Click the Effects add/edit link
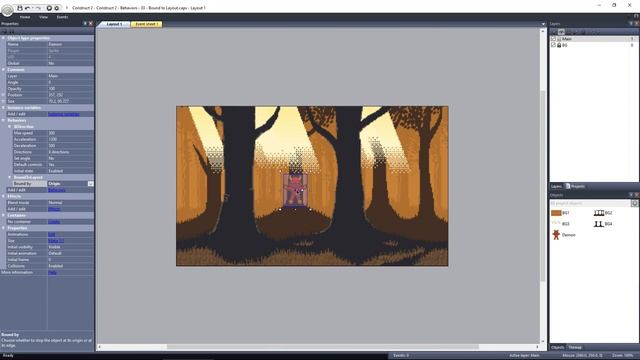The height and width of the screenshot is (360, 640). 54,209
